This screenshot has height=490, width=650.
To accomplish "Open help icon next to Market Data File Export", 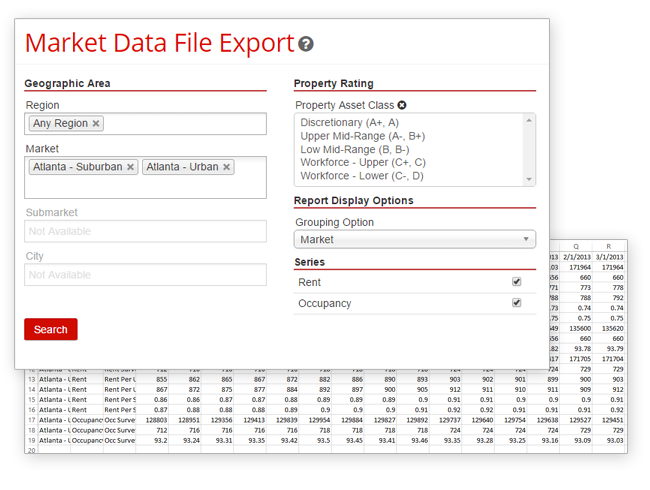I will [306, 44].
